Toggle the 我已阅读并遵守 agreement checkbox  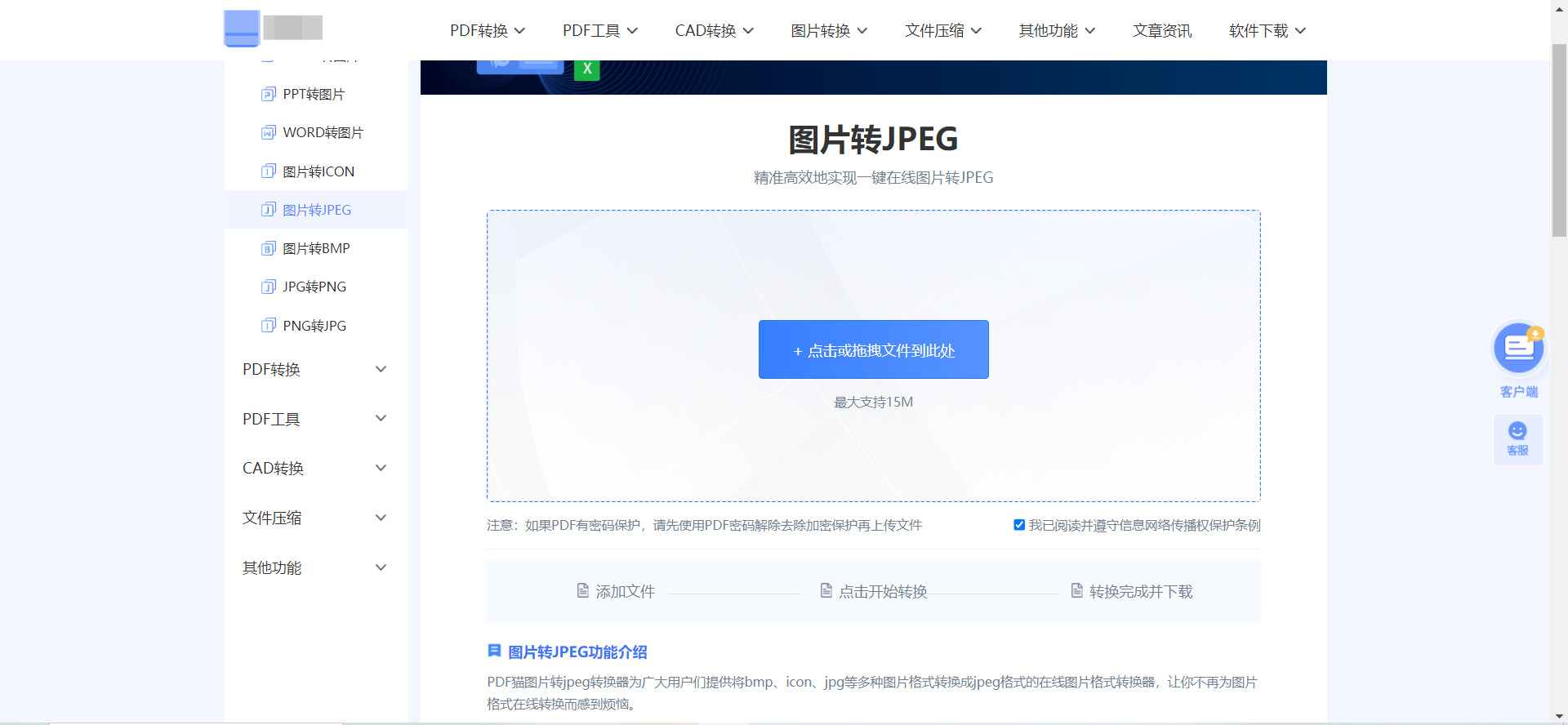tap(1019, 525)
